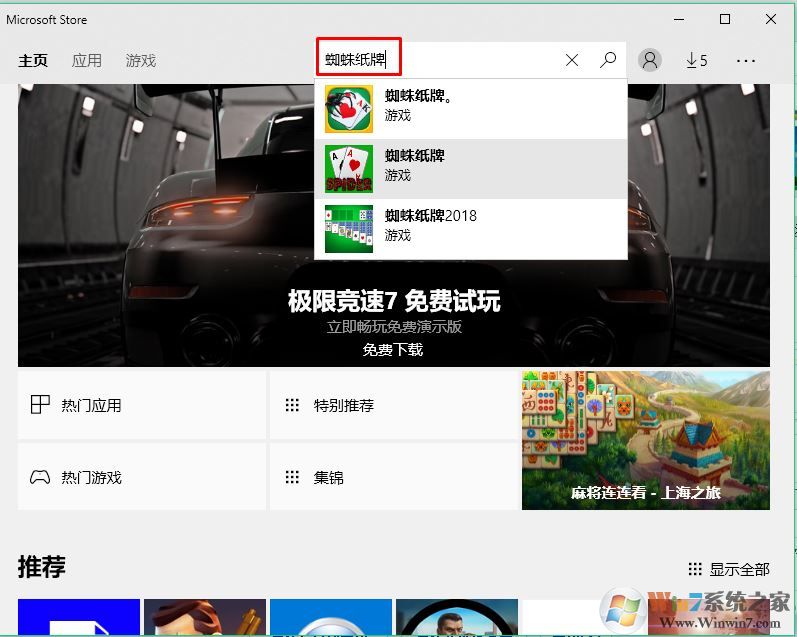Minimize the Microsoft Store window
Viewport: 797px width, 637px height.
679,19
